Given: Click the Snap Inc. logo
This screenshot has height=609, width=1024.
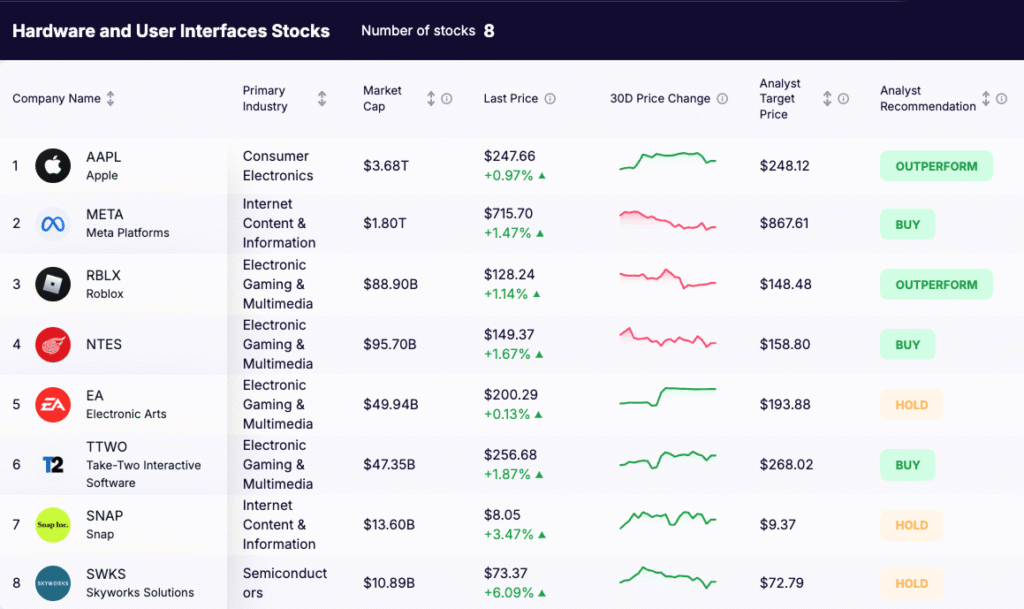Looking at the screenshot, I should click(52, 524).
